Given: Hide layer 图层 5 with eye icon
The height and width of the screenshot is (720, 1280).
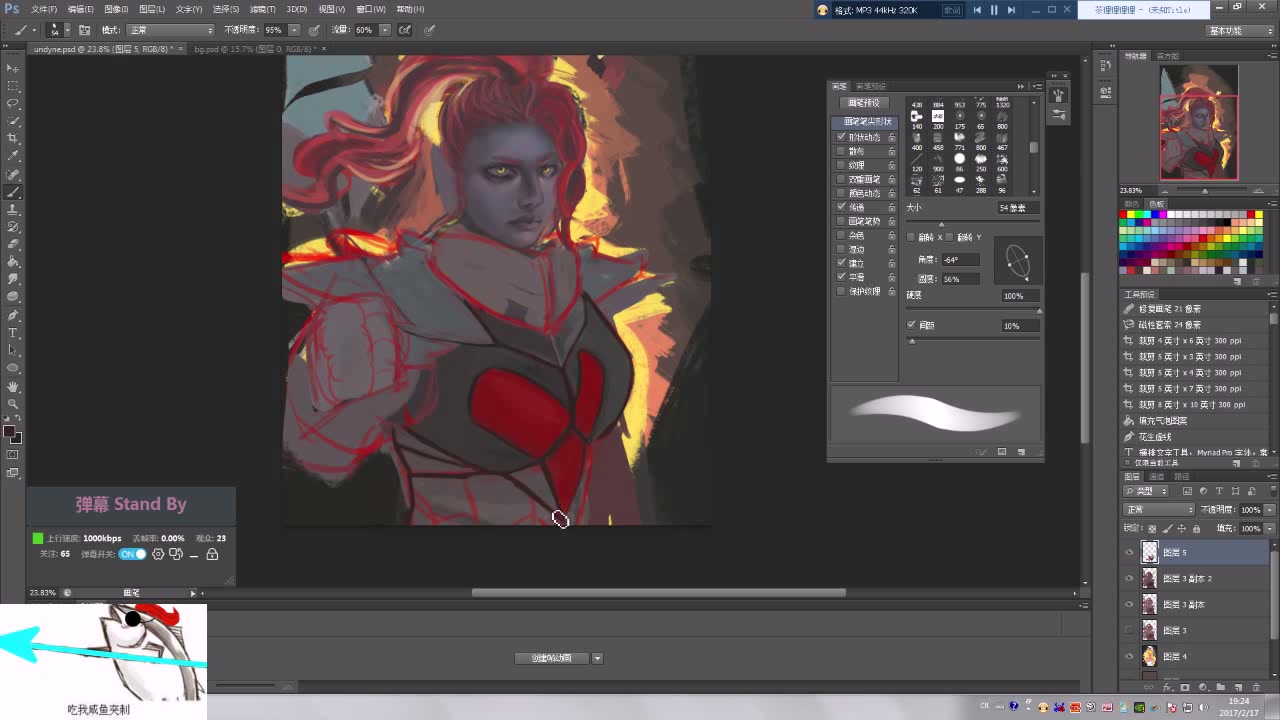Looking at the screenshot, I should point(1129,552).
